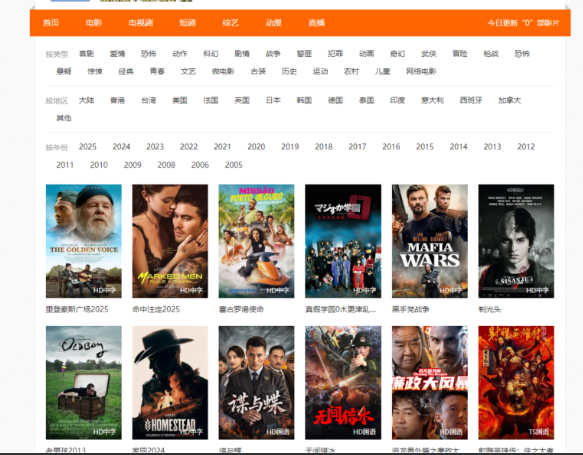Filter by region 日本
Viewport: 583px width, 455px height.
pyautogui.click(x=273, y=100)
